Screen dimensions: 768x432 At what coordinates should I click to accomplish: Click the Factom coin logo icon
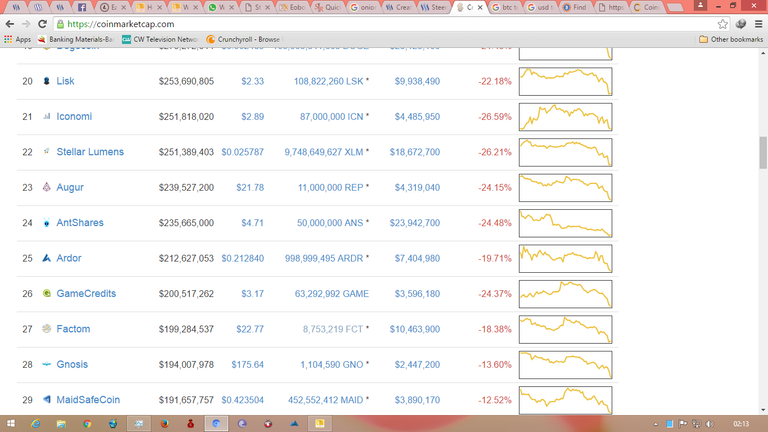click(x=47, y=329)
